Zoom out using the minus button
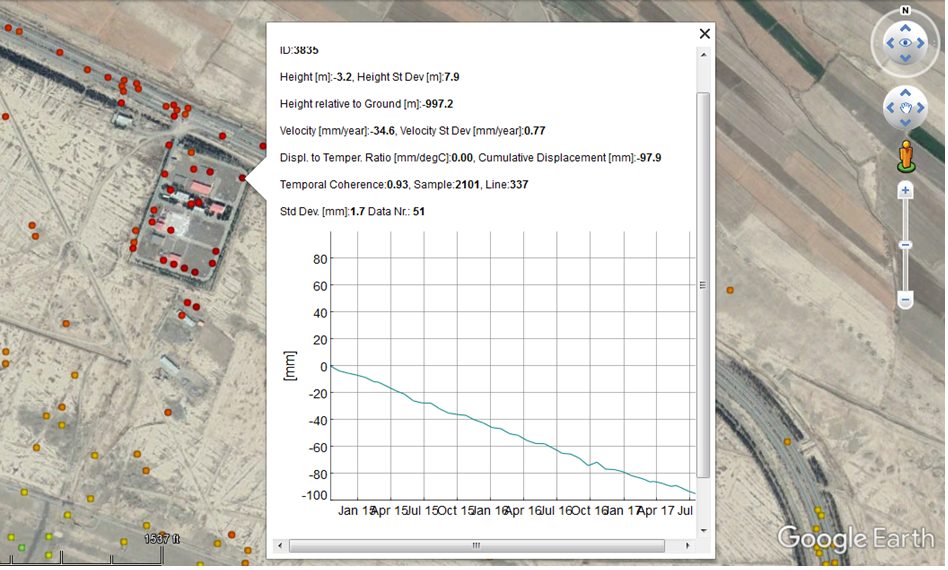Screen dimensions: 948x570 point(905,300)
